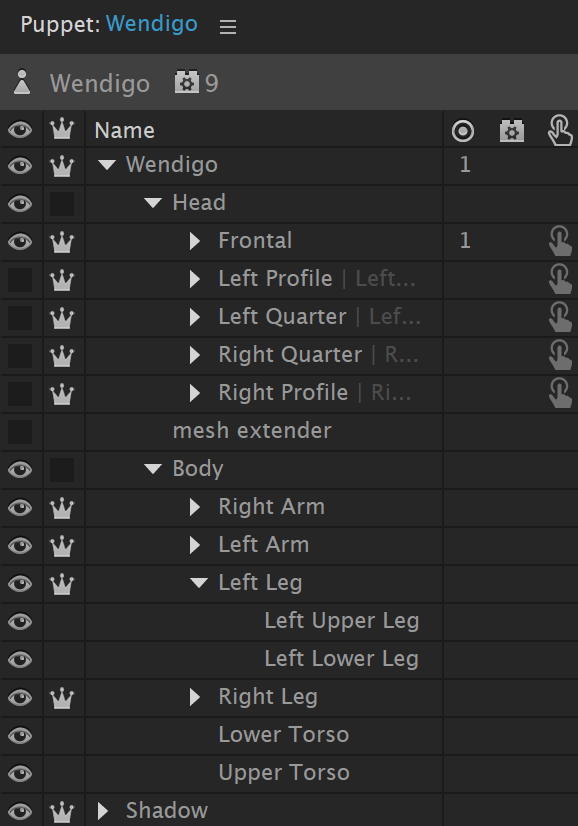This screenshot has width=578, height=826.
Task: Collapse the Head group
Action: 153,203
